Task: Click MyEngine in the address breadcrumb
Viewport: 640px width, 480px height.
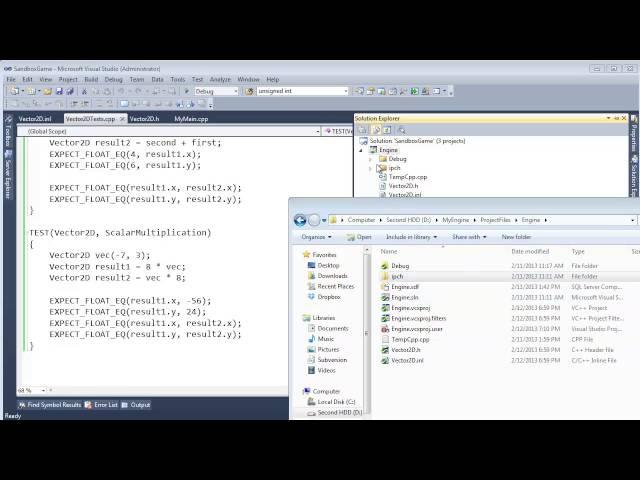Action: click(456, 220)
